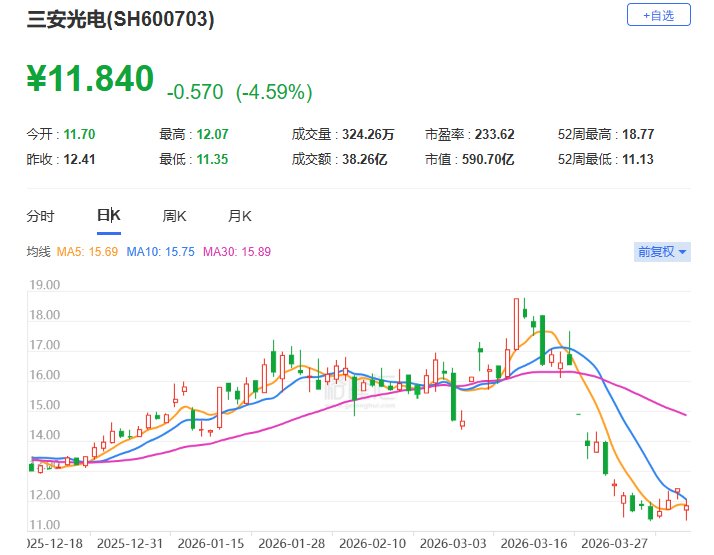714x555 pixels.
Task: Click the 2026-02-10 date axis label
Action: coord(372,544)
